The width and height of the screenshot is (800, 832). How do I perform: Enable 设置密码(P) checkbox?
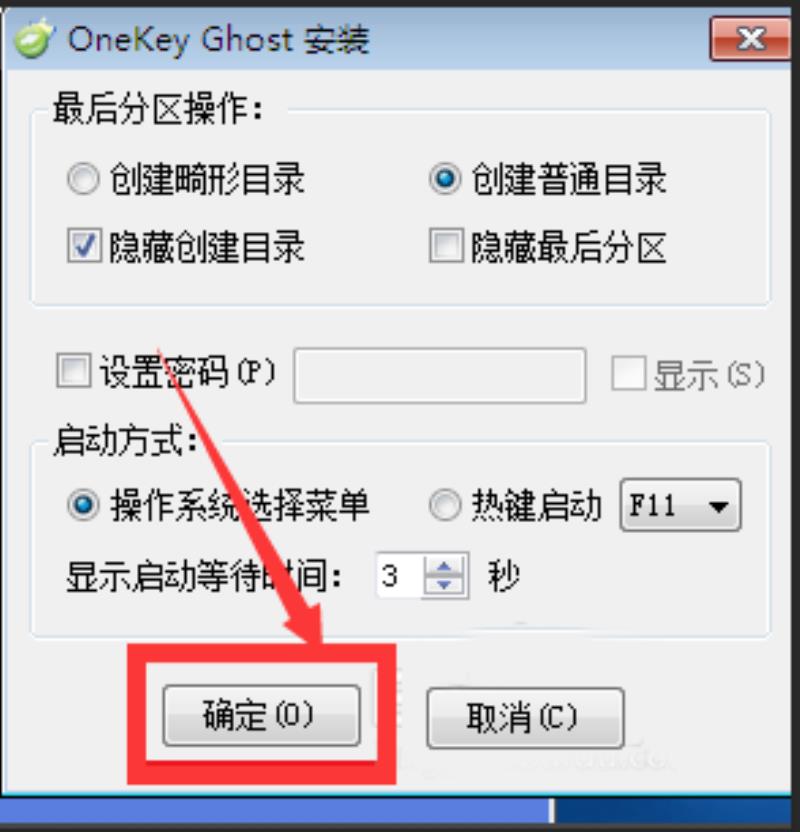tap(74, 371)
